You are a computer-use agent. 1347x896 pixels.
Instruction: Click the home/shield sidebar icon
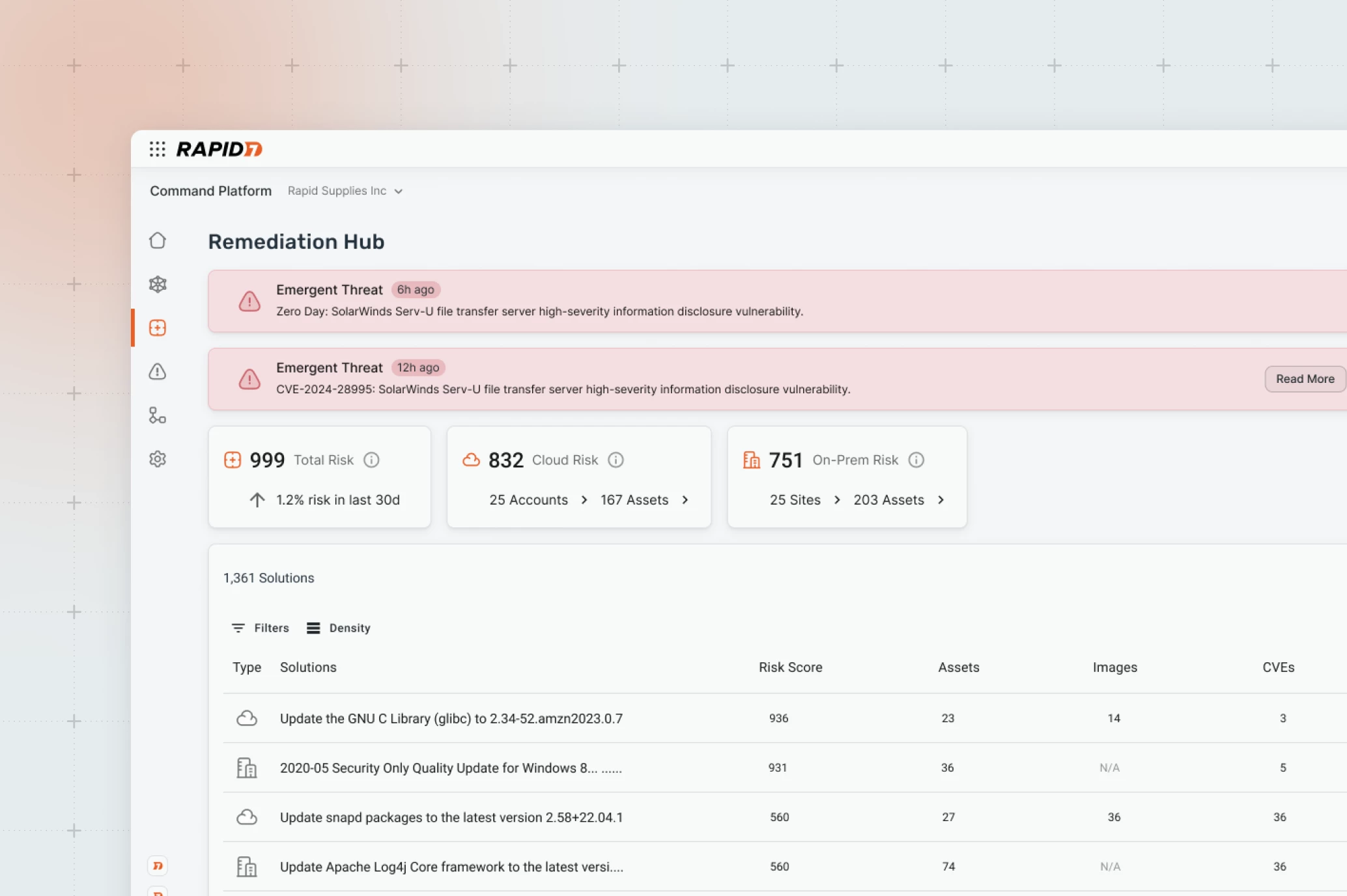click(x=158, y=240)
